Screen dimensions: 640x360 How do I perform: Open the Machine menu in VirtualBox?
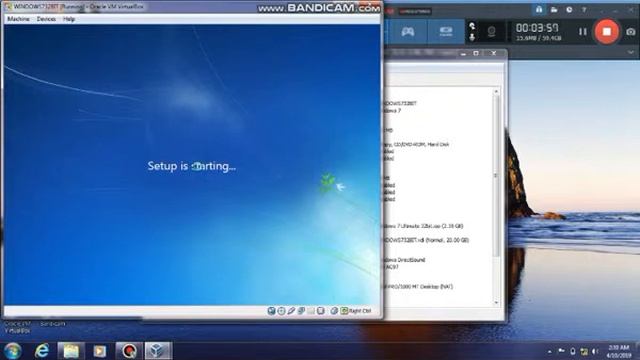point(18,19)
